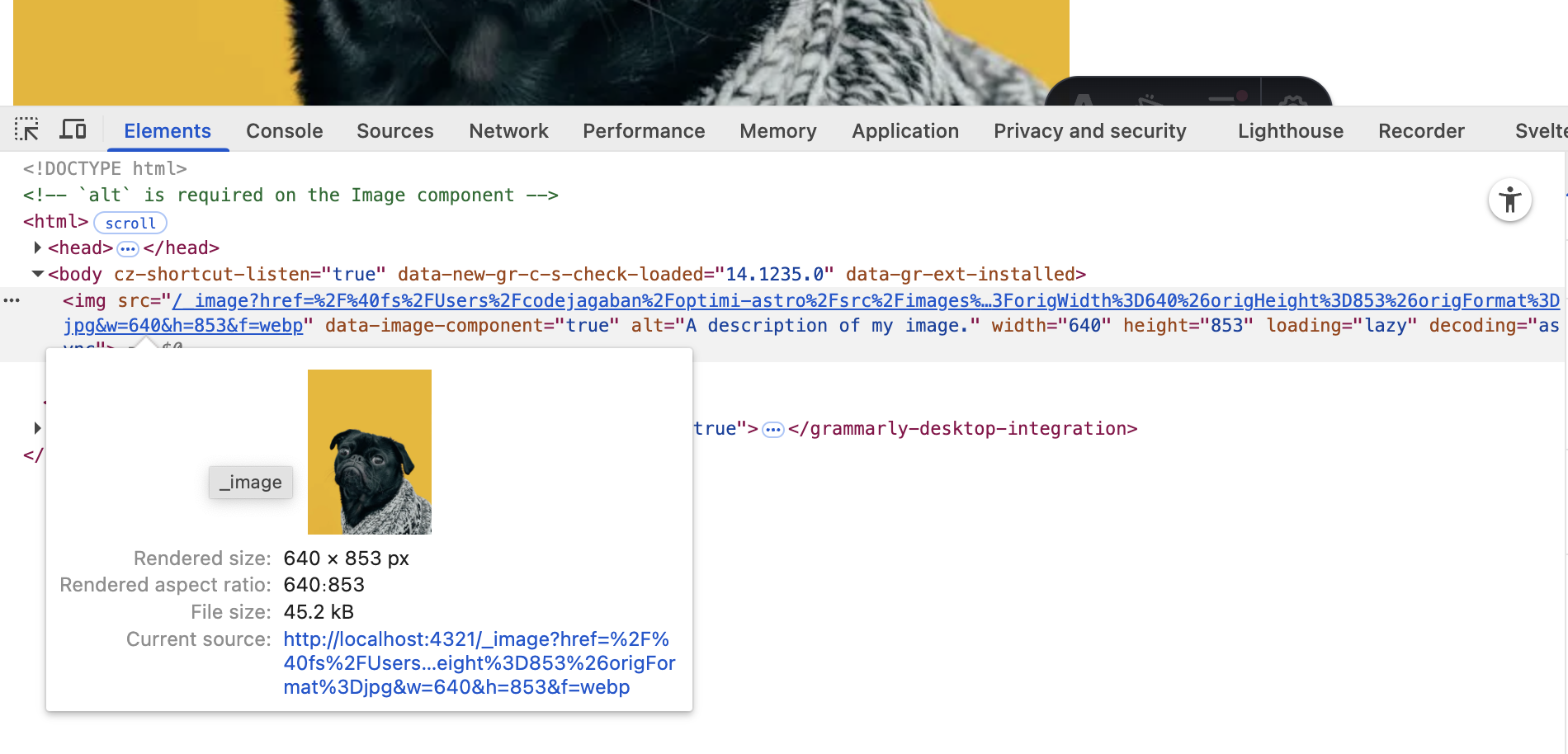This screenshot has height=754, width=1568.
Task: Switch to the Recorder tab
Action: point(1421,130)
